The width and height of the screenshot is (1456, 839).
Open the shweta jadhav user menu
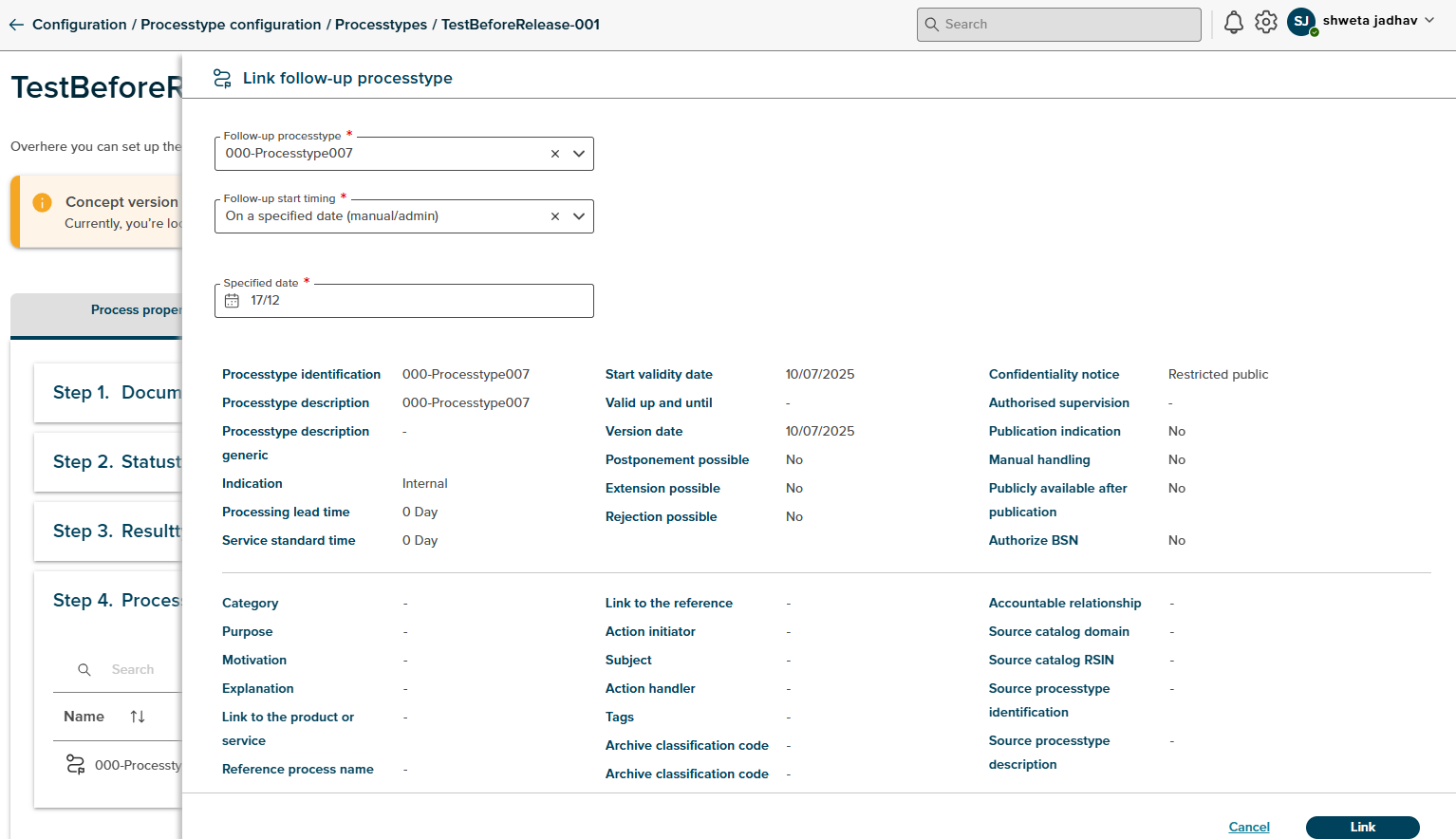click(1378, 21)
